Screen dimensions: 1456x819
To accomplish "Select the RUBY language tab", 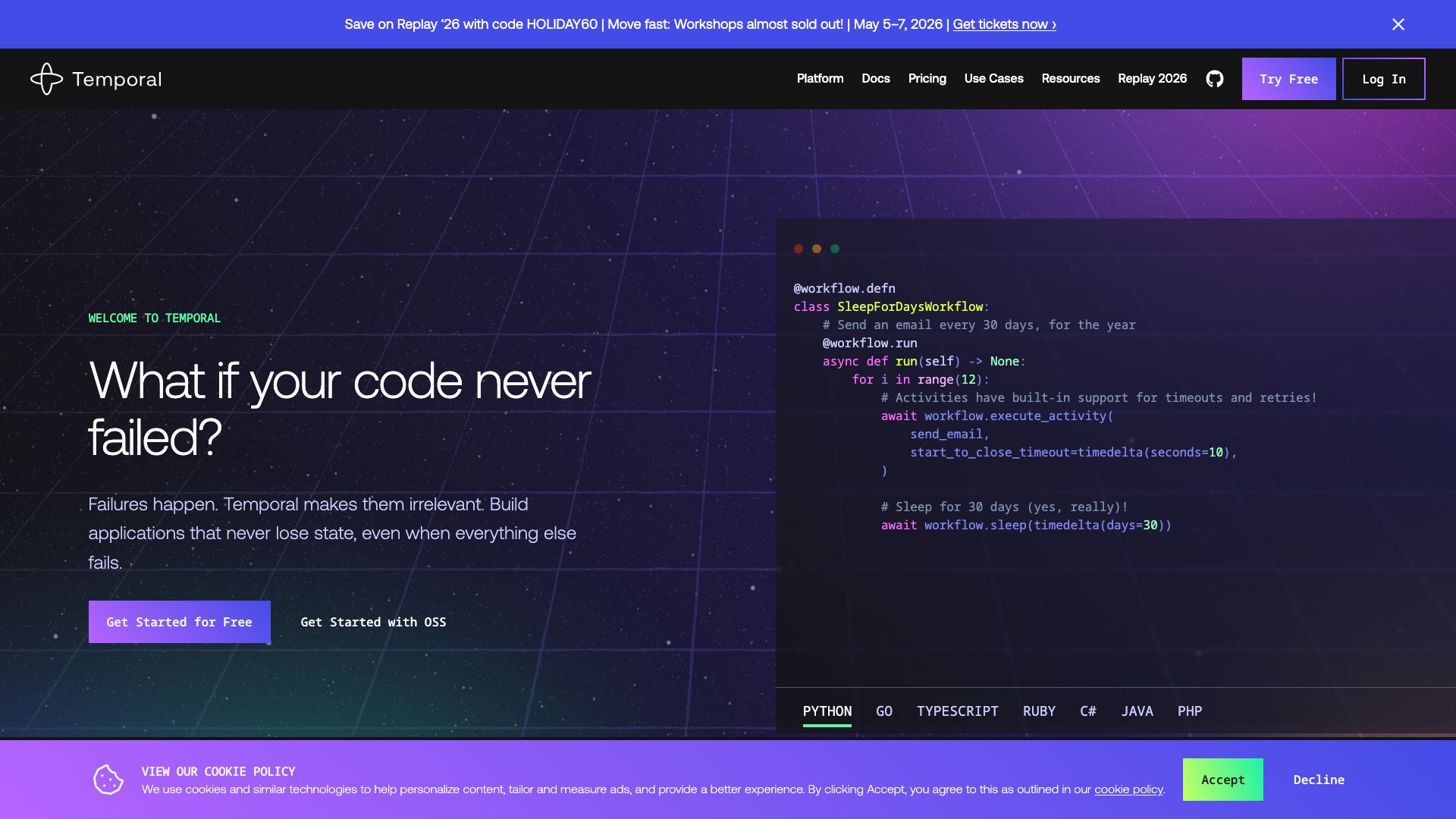I will pos(1039,711).
